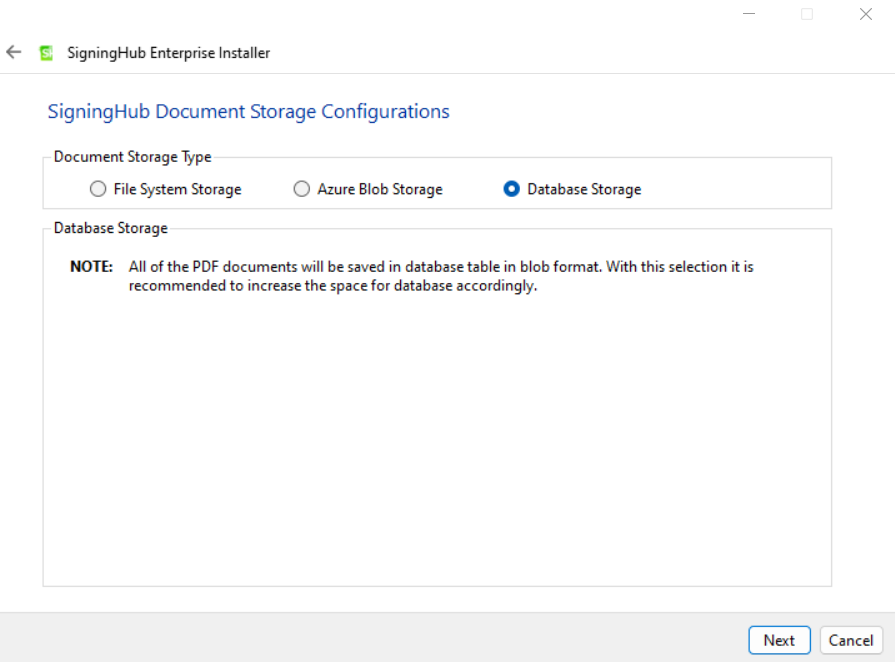Click the Document Storage Type group label
This screenshot has width=895, height=662.
pos(132,157)
